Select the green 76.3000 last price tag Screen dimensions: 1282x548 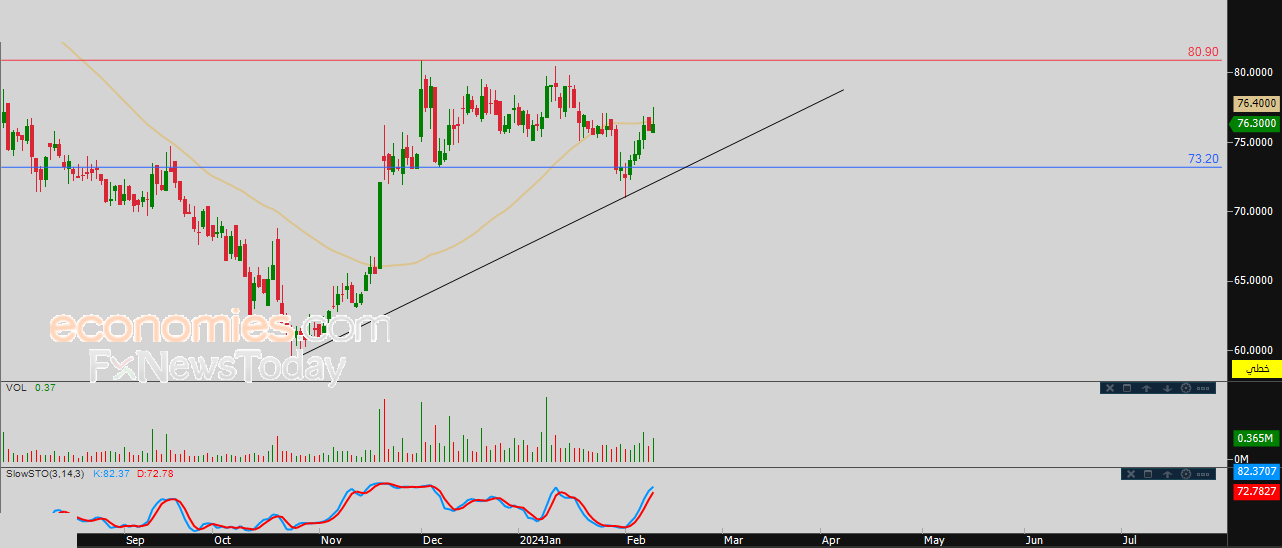(1256, 123)
